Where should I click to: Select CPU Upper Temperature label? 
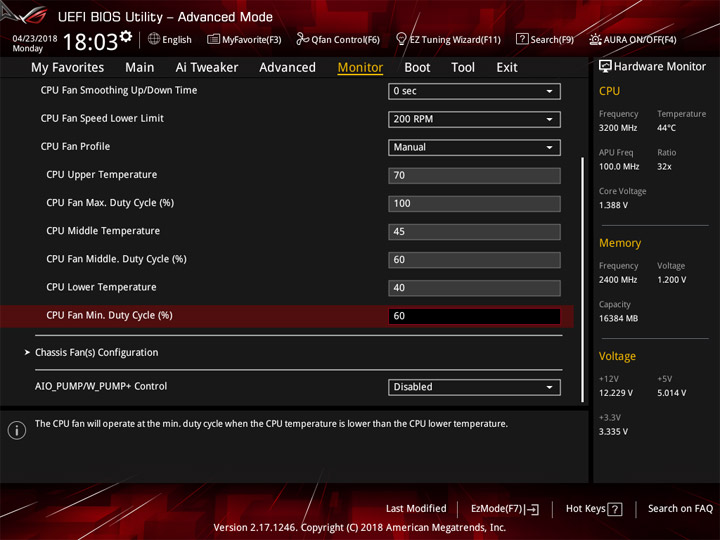[x=101, y=174]
